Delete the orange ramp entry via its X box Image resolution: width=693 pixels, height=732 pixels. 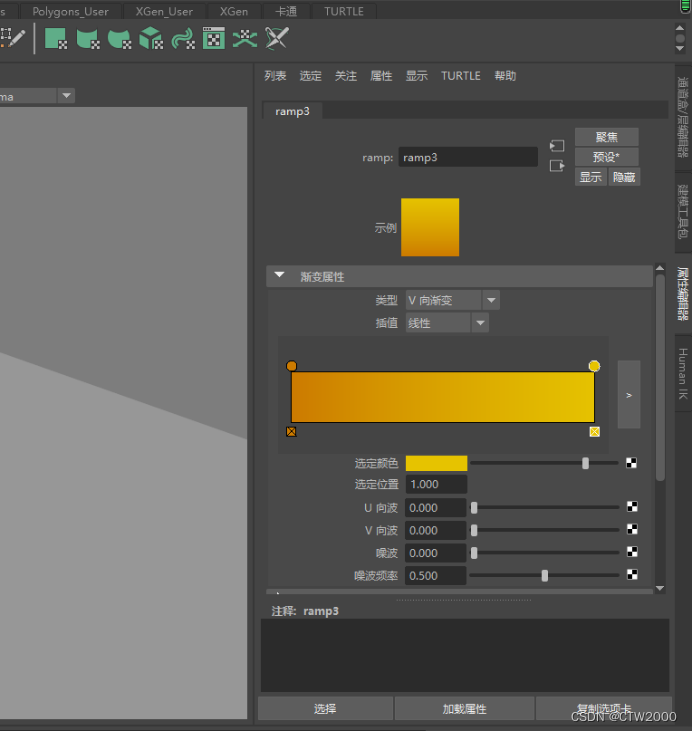(291, 432)
